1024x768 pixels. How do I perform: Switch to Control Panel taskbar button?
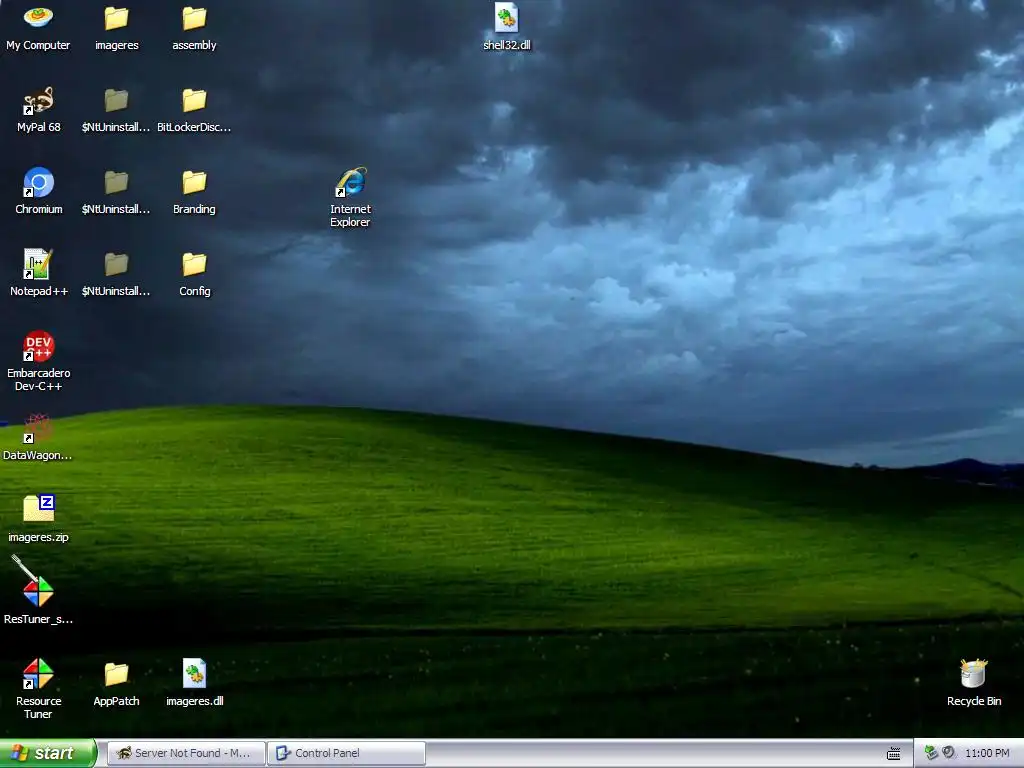pyautogui.click(x=346, y=753)
